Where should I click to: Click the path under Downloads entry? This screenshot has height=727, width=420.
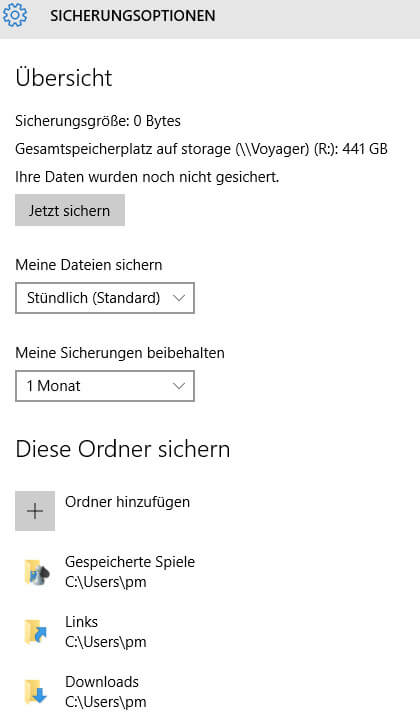[106, 701]
